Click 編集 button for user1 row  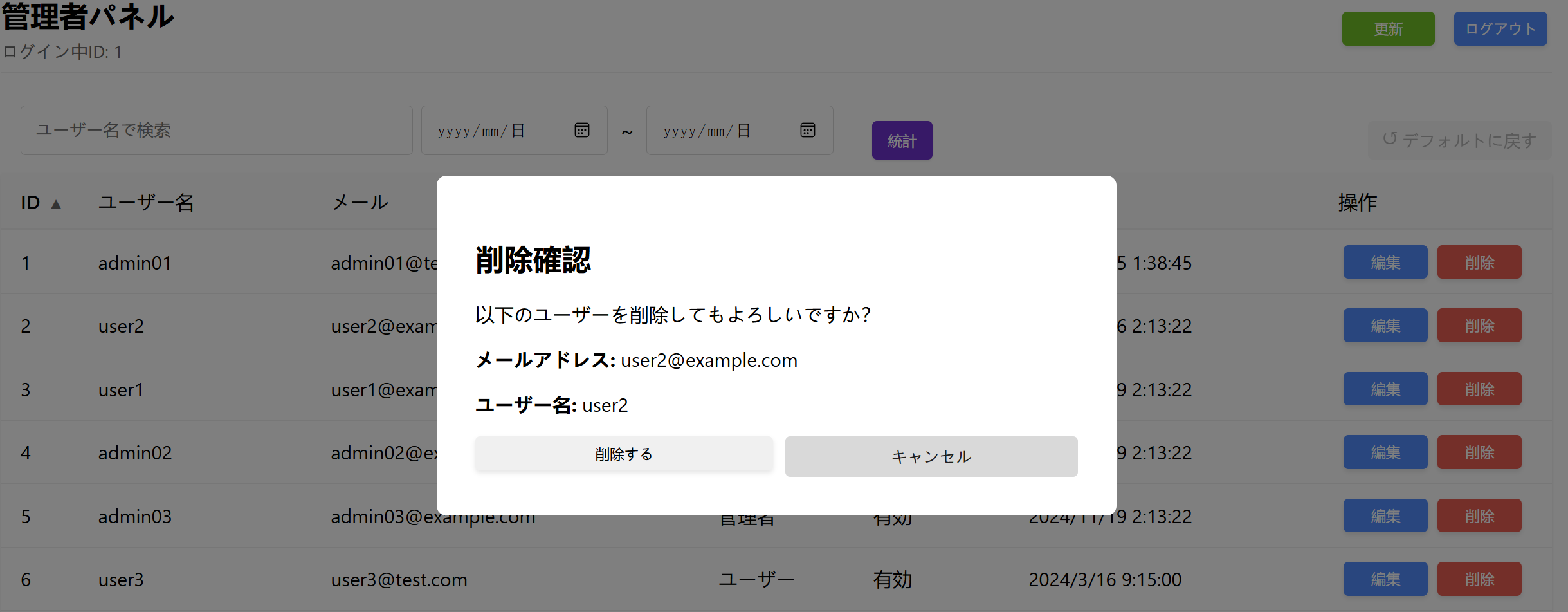tap(1385, 389)
